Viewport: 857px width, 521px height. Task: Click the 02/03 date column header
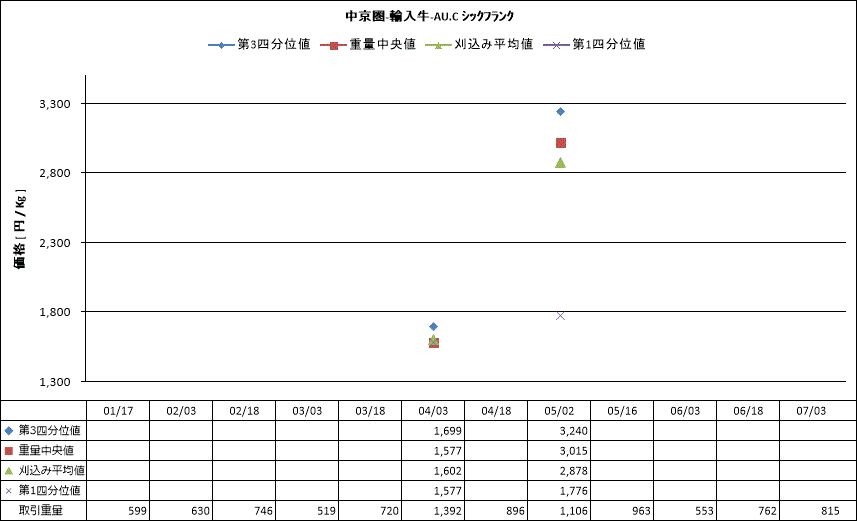(x=181, y=411)
